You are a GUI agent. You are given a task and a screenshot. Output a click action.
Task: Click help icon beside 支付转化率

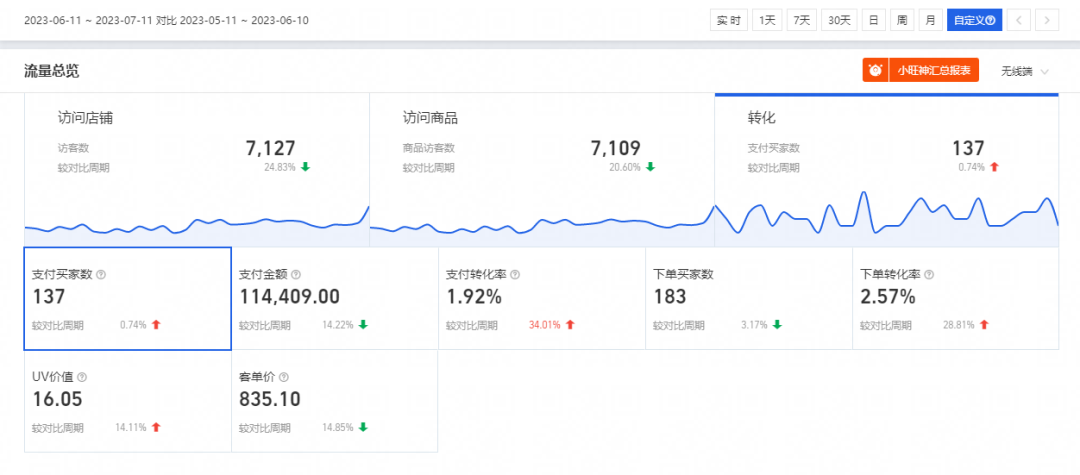(x=515, y=274)
